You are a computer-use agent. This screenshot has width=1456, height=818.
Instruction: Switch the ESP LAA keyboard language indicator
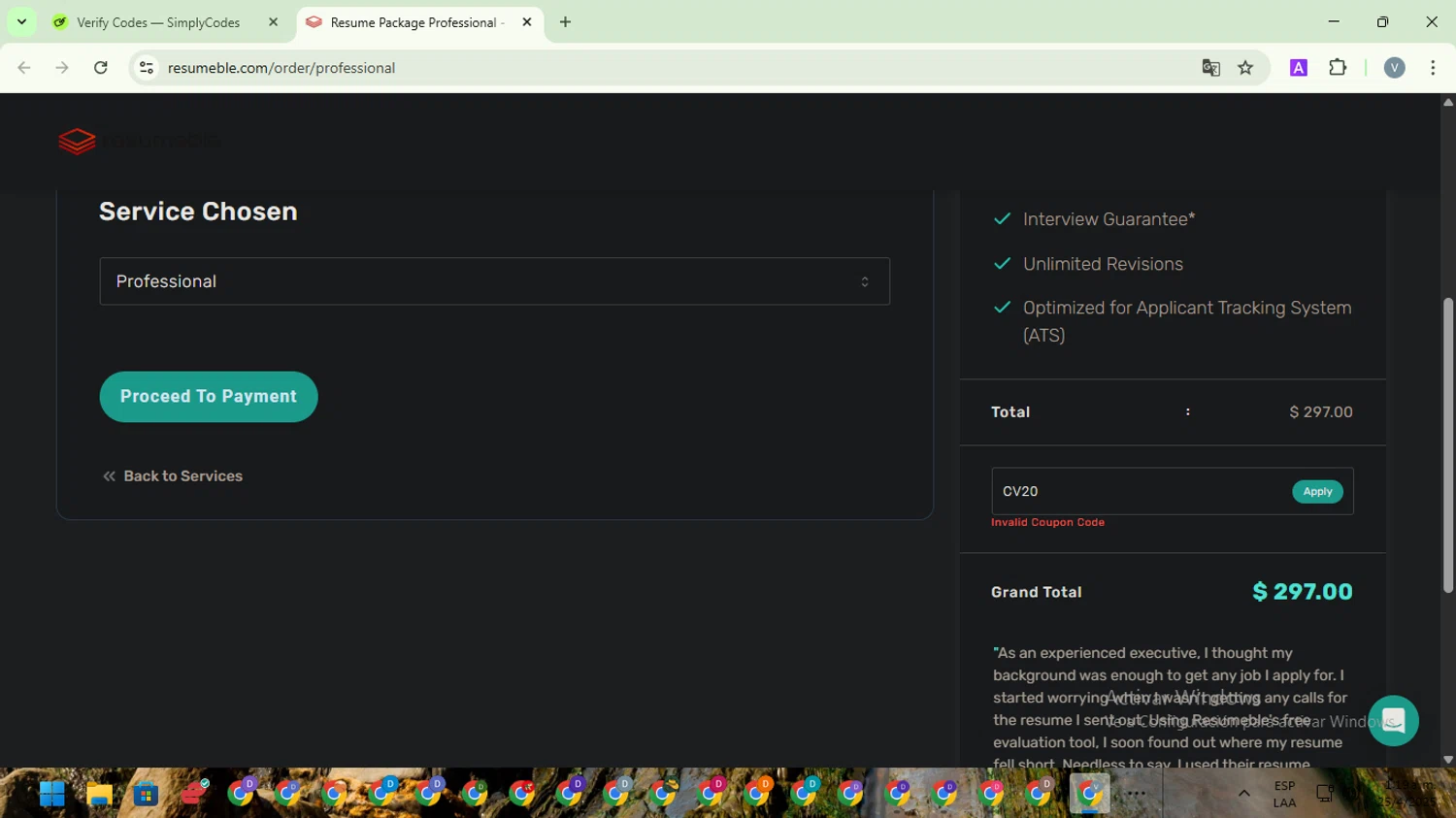1284,794
